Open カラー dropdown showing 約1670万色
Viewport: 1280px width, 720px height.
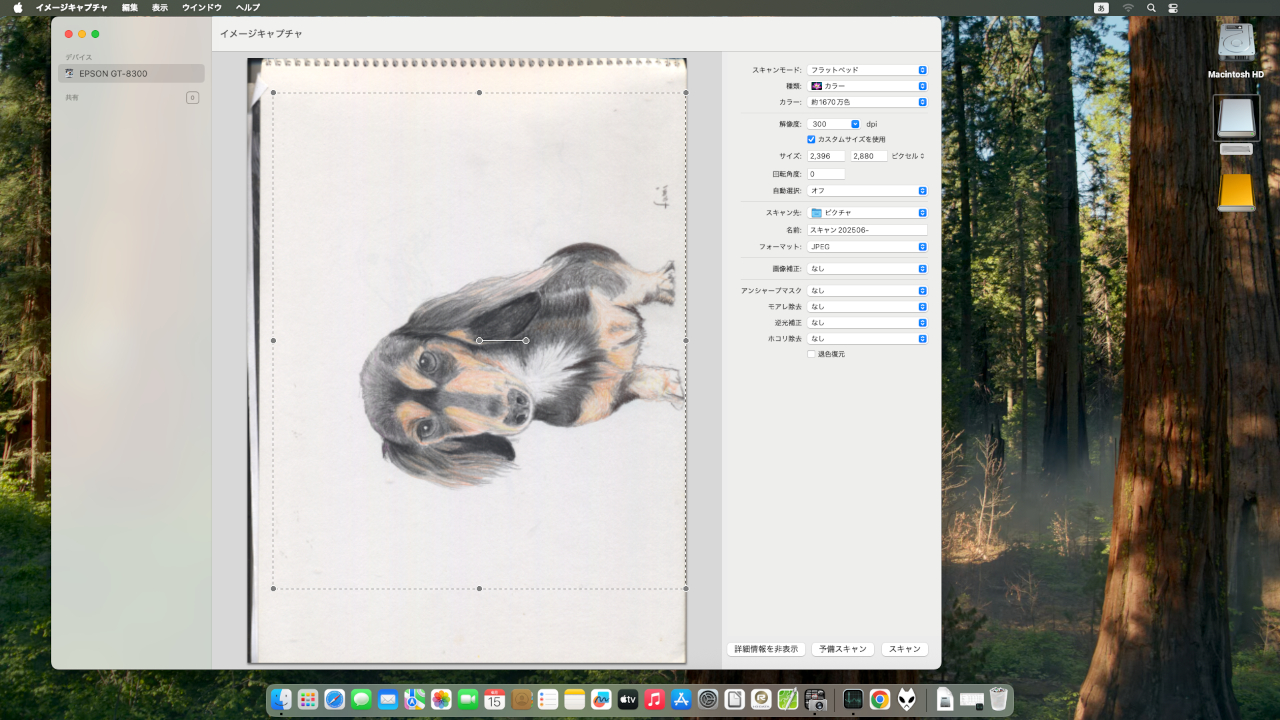coord(867,102)
